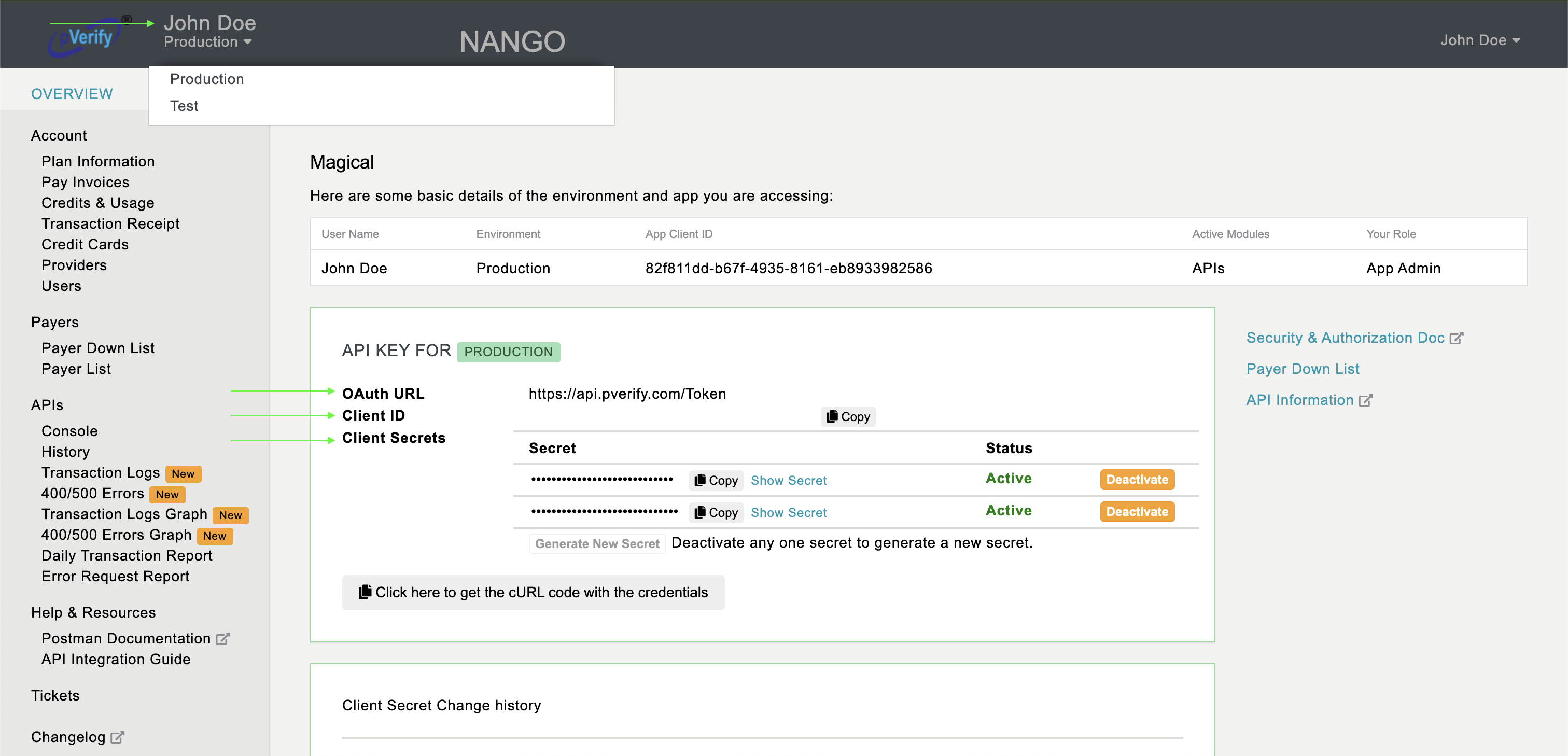Screen dimensions: 1568x756
Task: Deactivate the second active secret
Action: [1137, 512]
